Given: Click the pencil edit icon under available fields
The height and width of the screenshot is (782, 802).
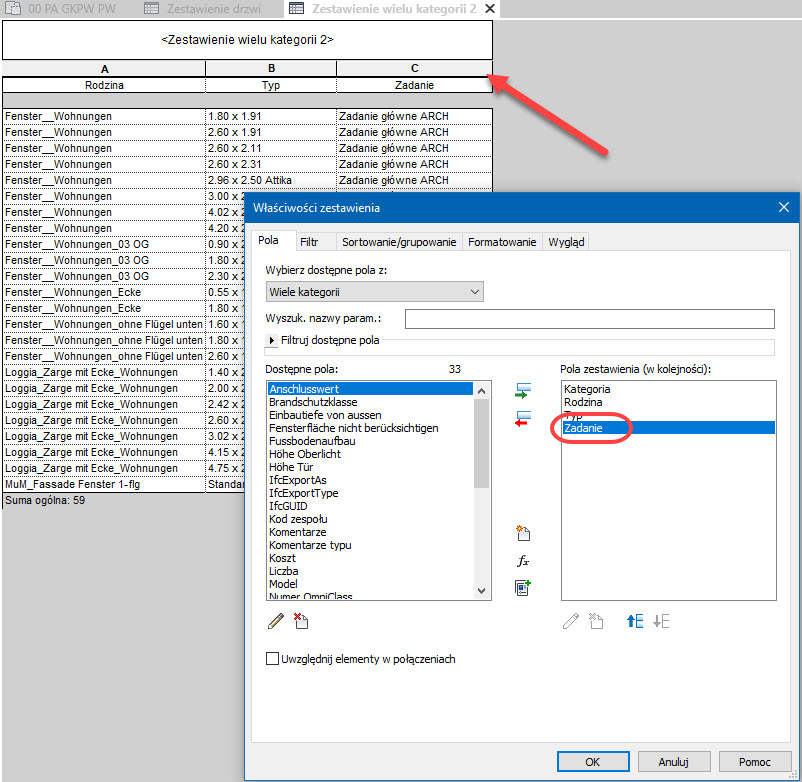Looking at the screenshot, I should (x=276, y=621).
